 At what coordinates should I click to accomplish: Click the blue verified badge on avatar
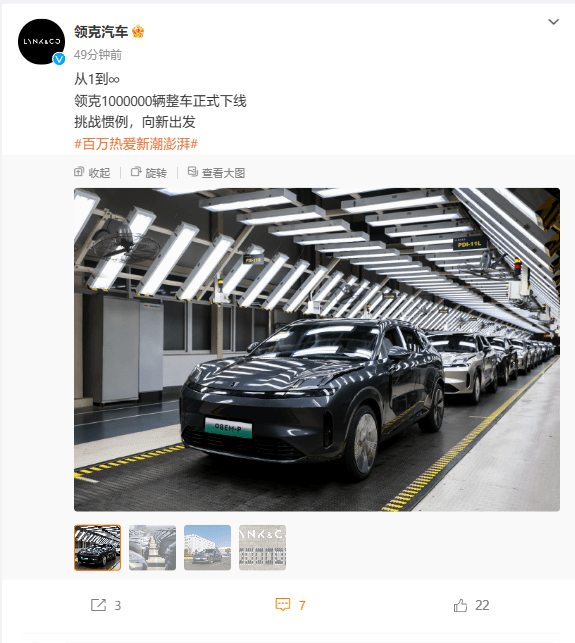coord(59,59)
